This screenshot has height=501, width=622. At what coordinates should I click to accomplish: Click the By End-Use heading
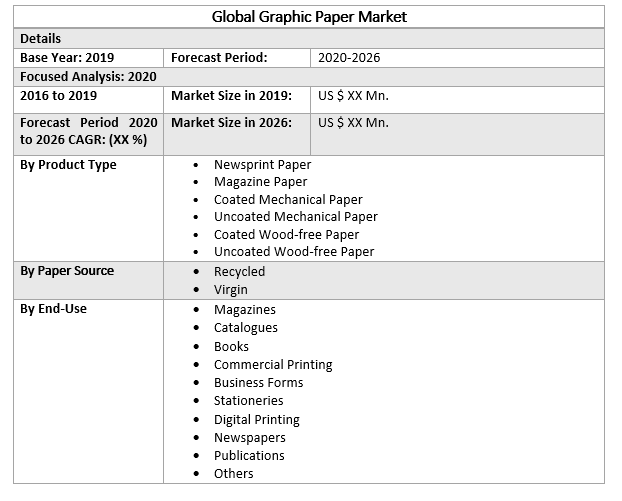tap(53, 309)
